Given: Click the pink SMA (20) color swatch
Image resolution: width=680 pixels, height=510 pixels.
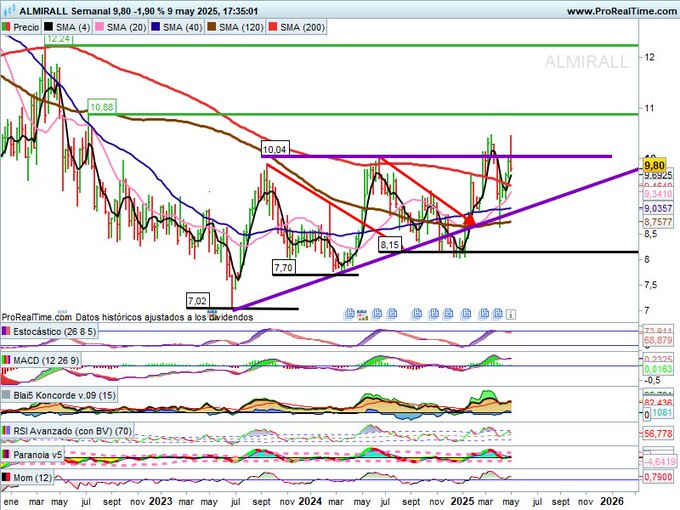Looking at the screenshot, I should (x=100, y=27).
